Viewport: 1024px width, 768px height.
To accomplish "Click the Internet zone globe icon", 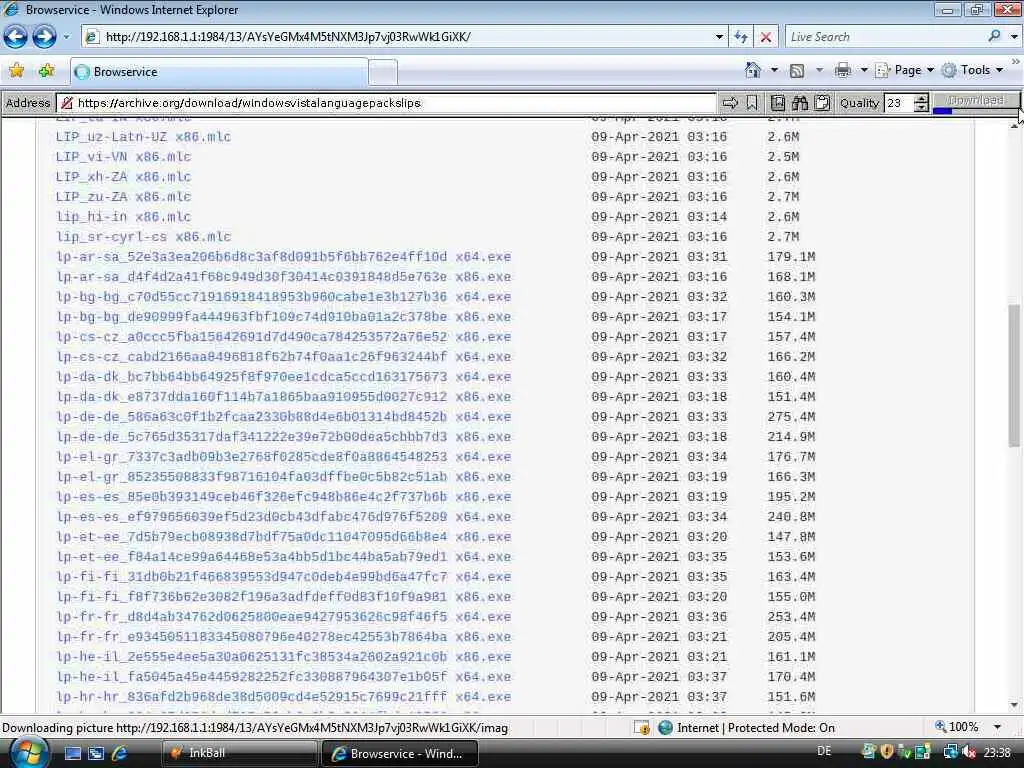I will (665, 727).
